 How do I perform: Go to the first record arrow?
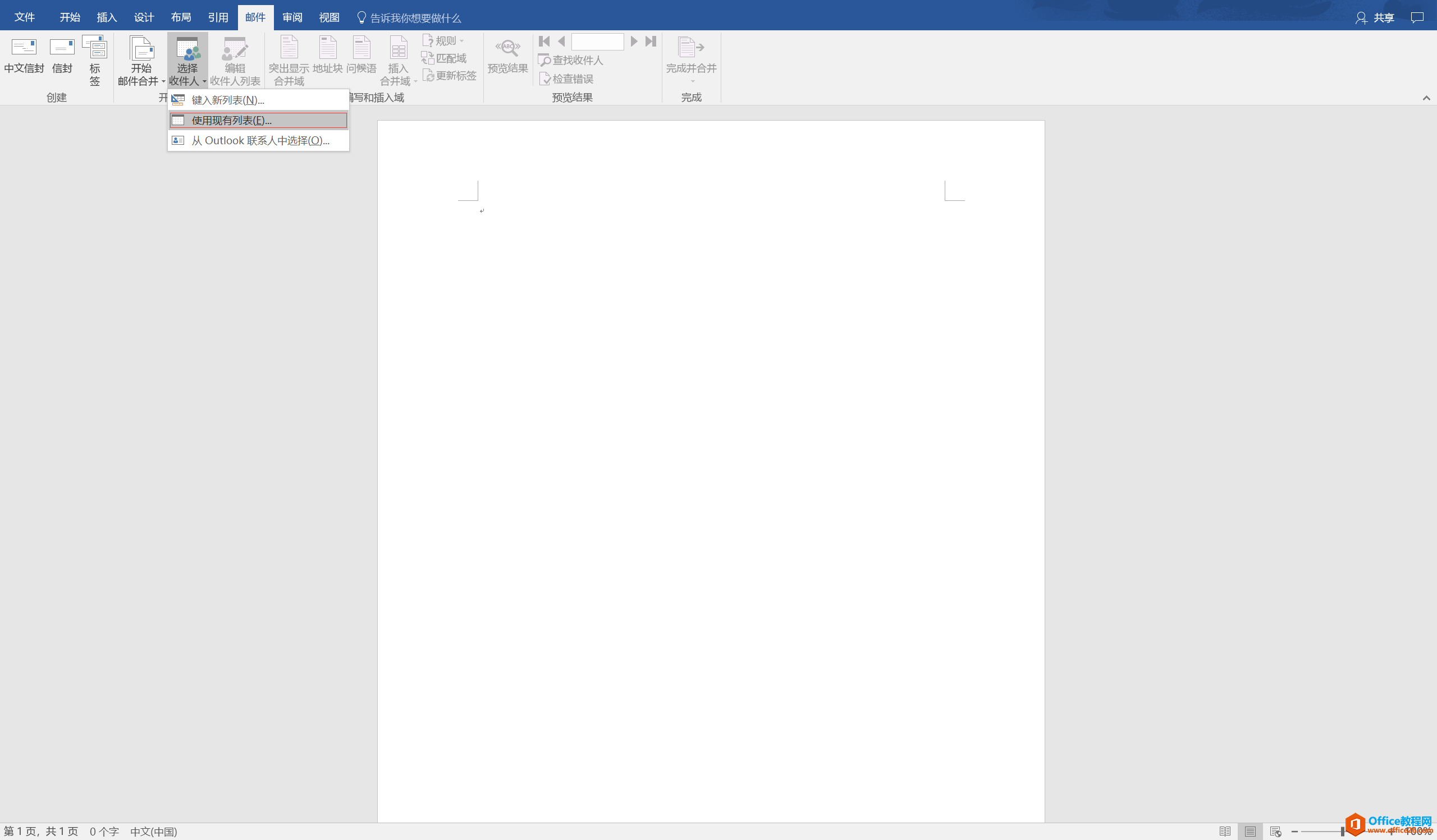544,41
